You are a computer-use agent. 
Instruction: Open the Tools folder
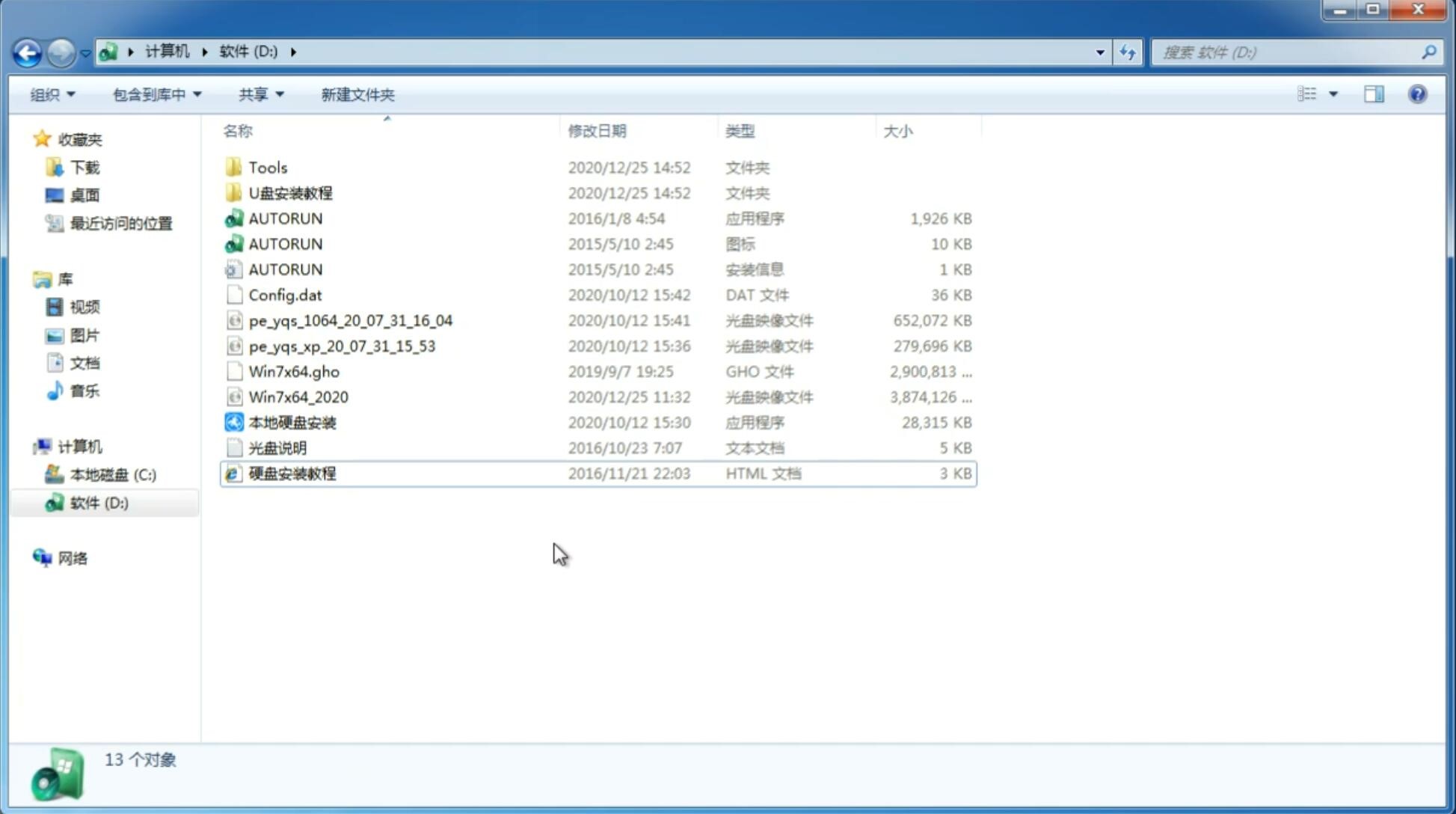[x=267, y=167]
